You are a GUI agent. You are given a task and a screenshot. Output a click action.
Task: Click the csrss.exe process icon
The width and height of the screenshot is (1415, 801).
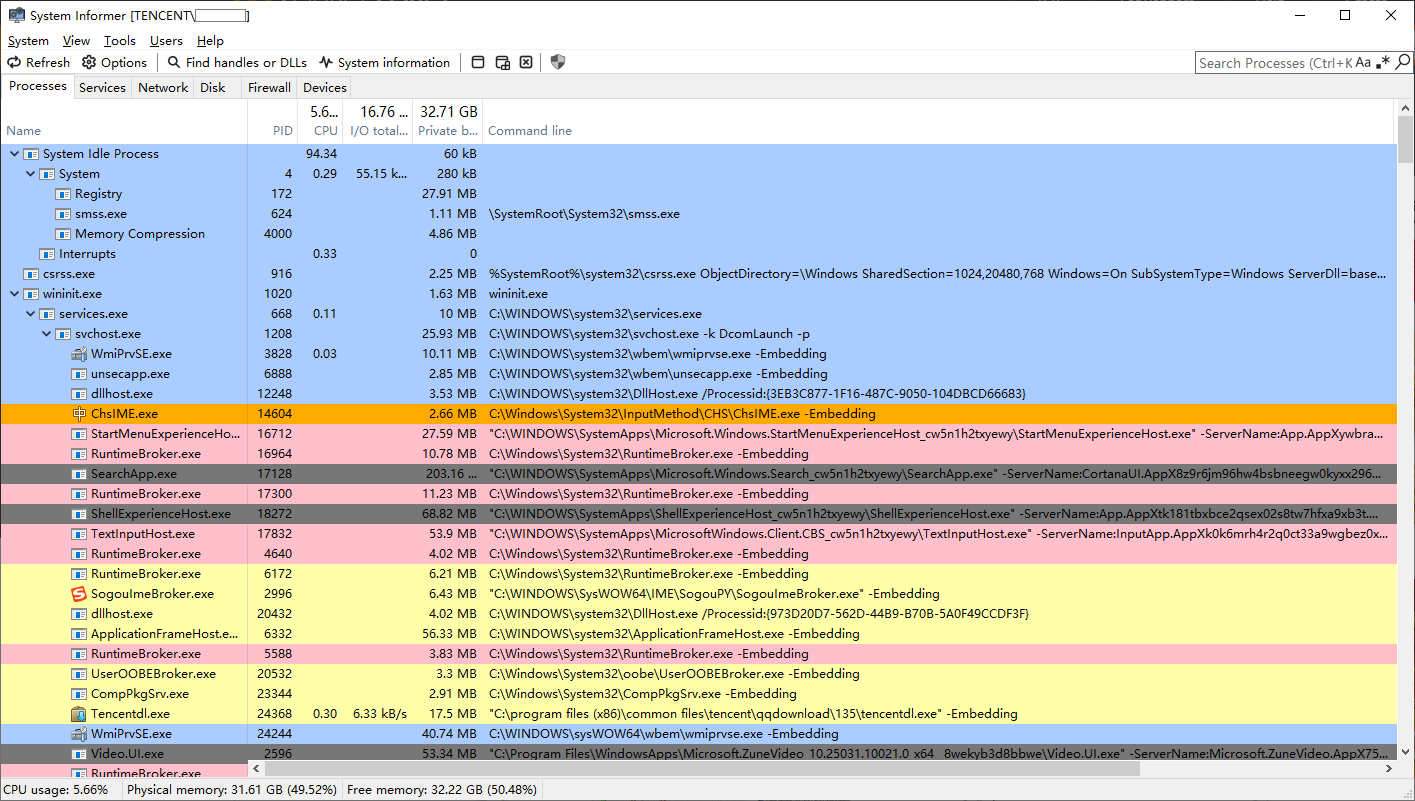pos(31,274)
